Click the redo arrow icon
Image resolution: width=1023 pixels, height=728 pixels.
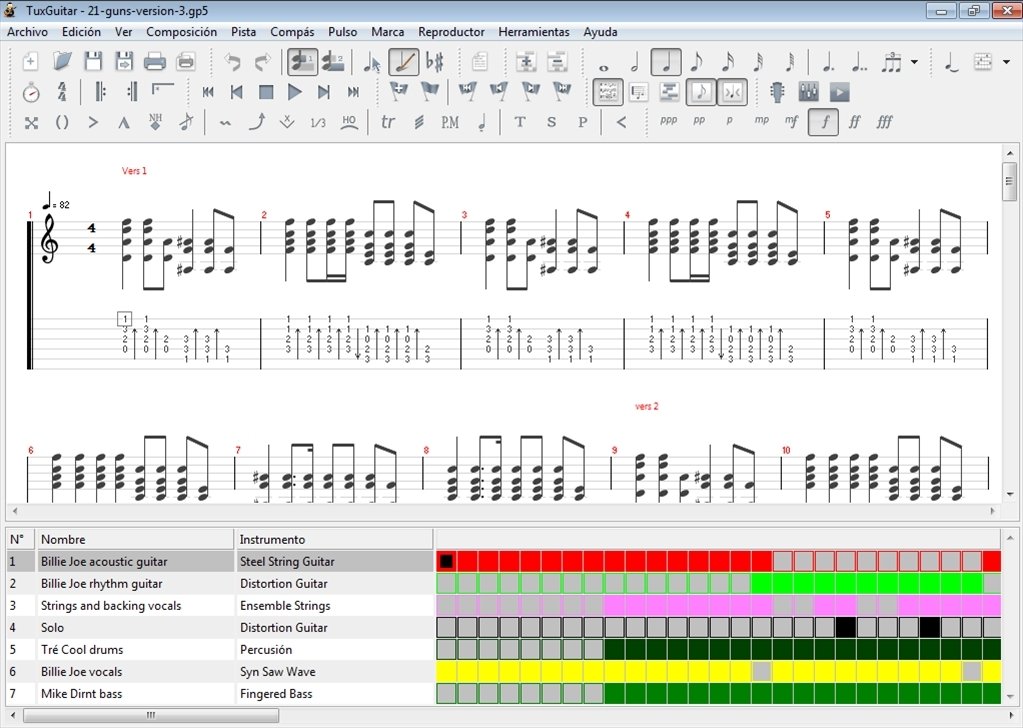coord(262,62)
